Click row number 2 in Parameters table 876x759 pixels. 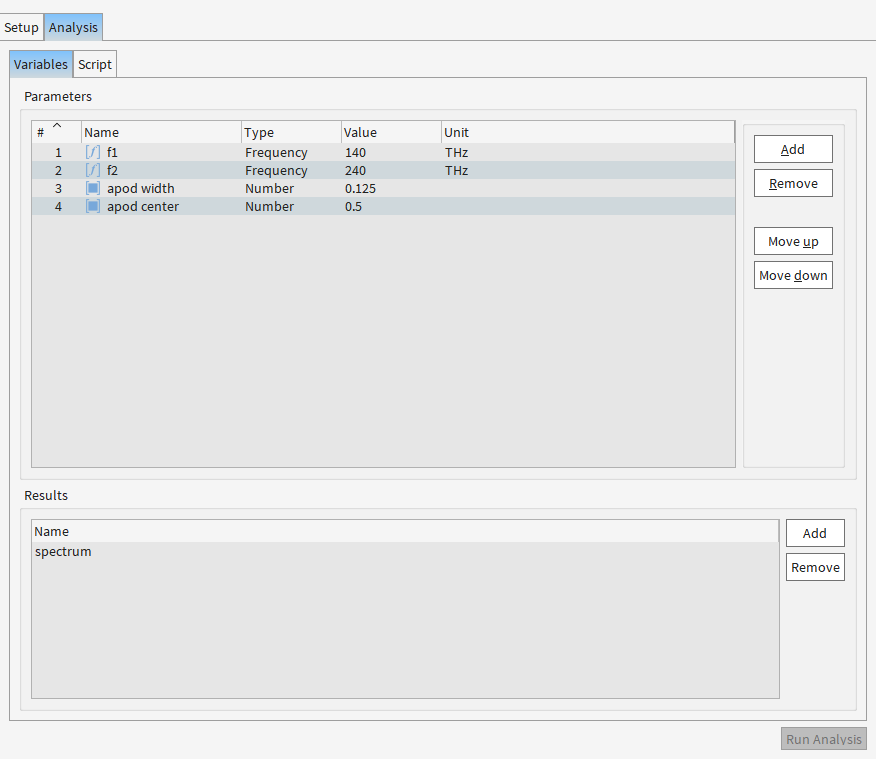pyautogui.click(x=58, y=170)
